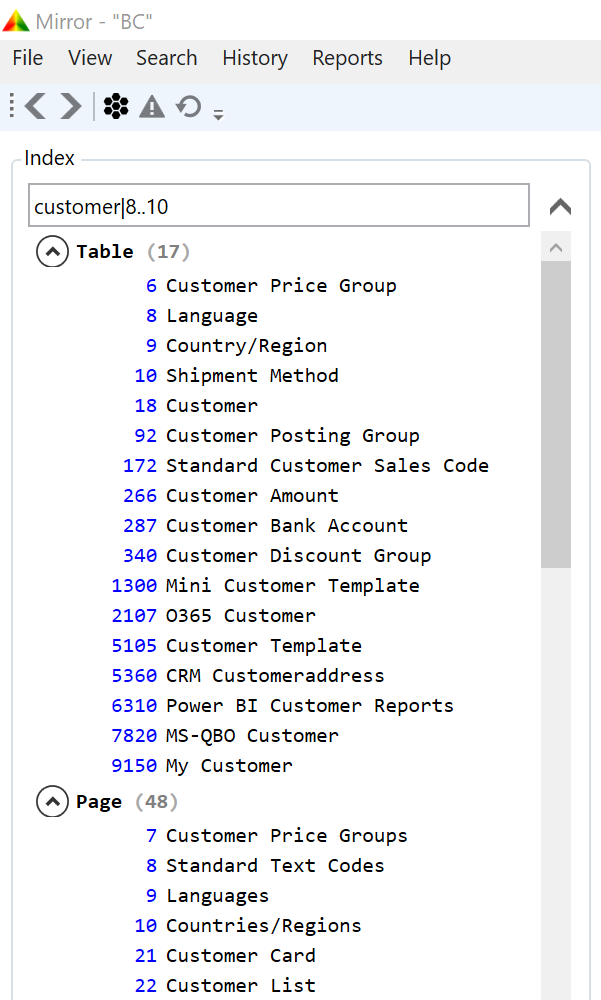This screenshot has height=1000, width=601.
Task: Open the Search menu
Action: click(x=167, y=58)
